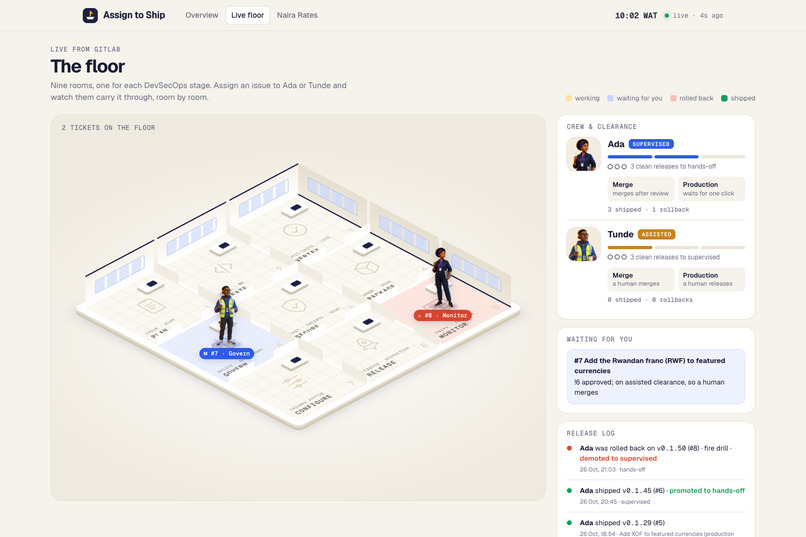This screenshot has height=537, width=806.
Task: Click the Assign to Ship title
Action: click(x=134, y=15)
